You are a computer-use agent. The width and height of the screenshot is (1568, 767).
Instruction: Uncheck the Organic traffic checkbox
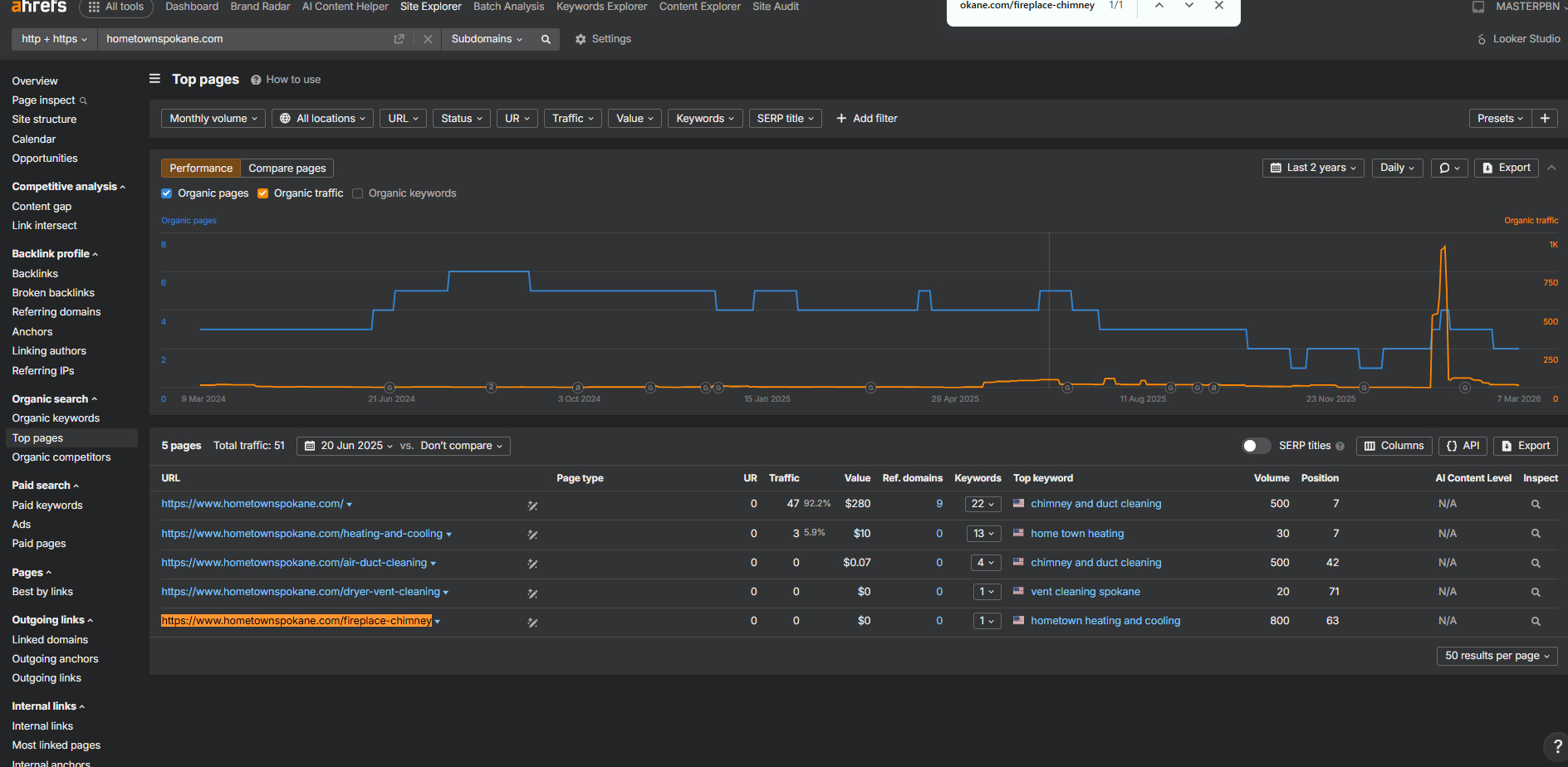click(x=263, y=193)
